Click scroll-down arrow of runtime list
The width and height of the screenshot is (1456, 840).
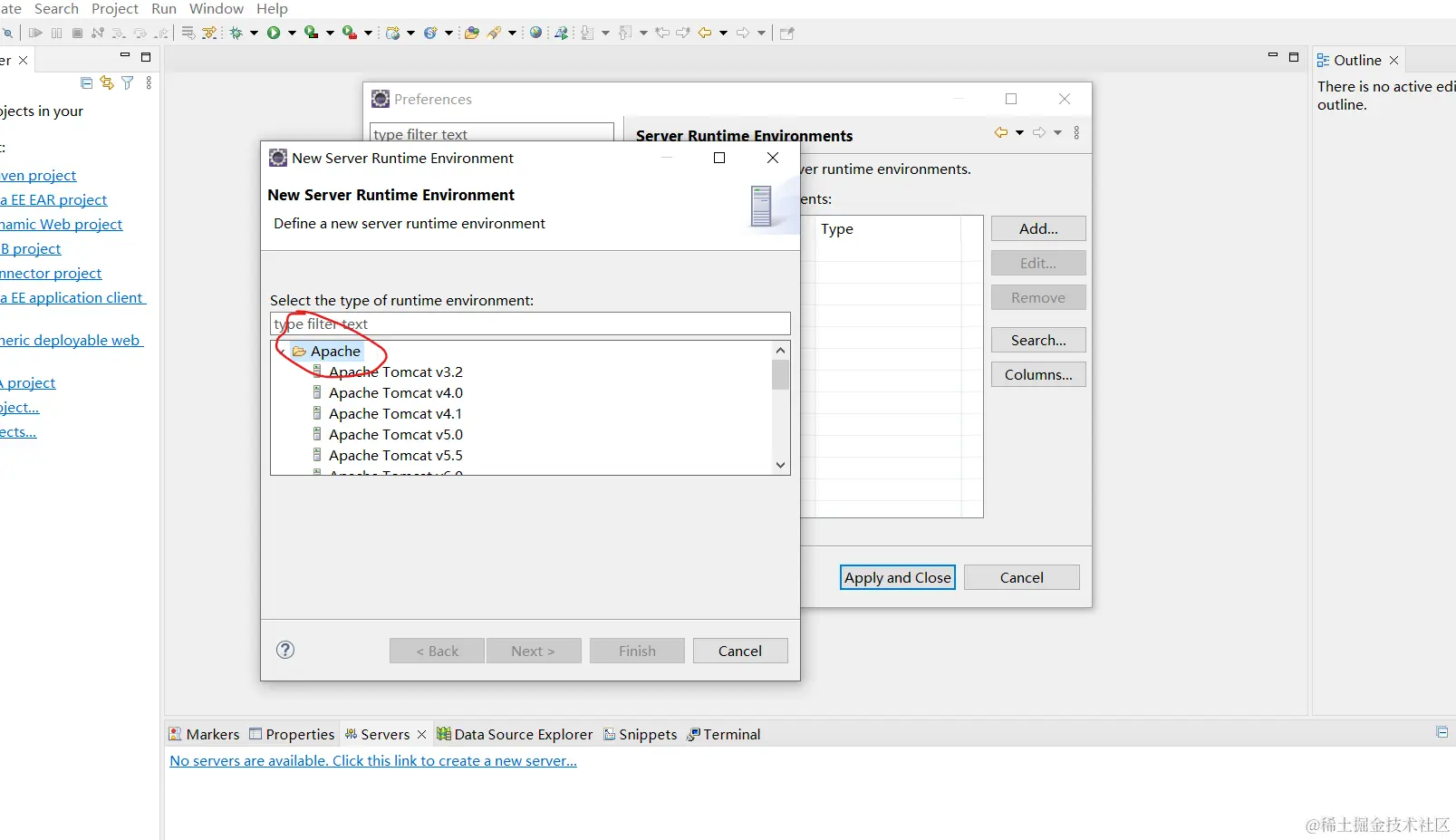click(x=780, y=465)
